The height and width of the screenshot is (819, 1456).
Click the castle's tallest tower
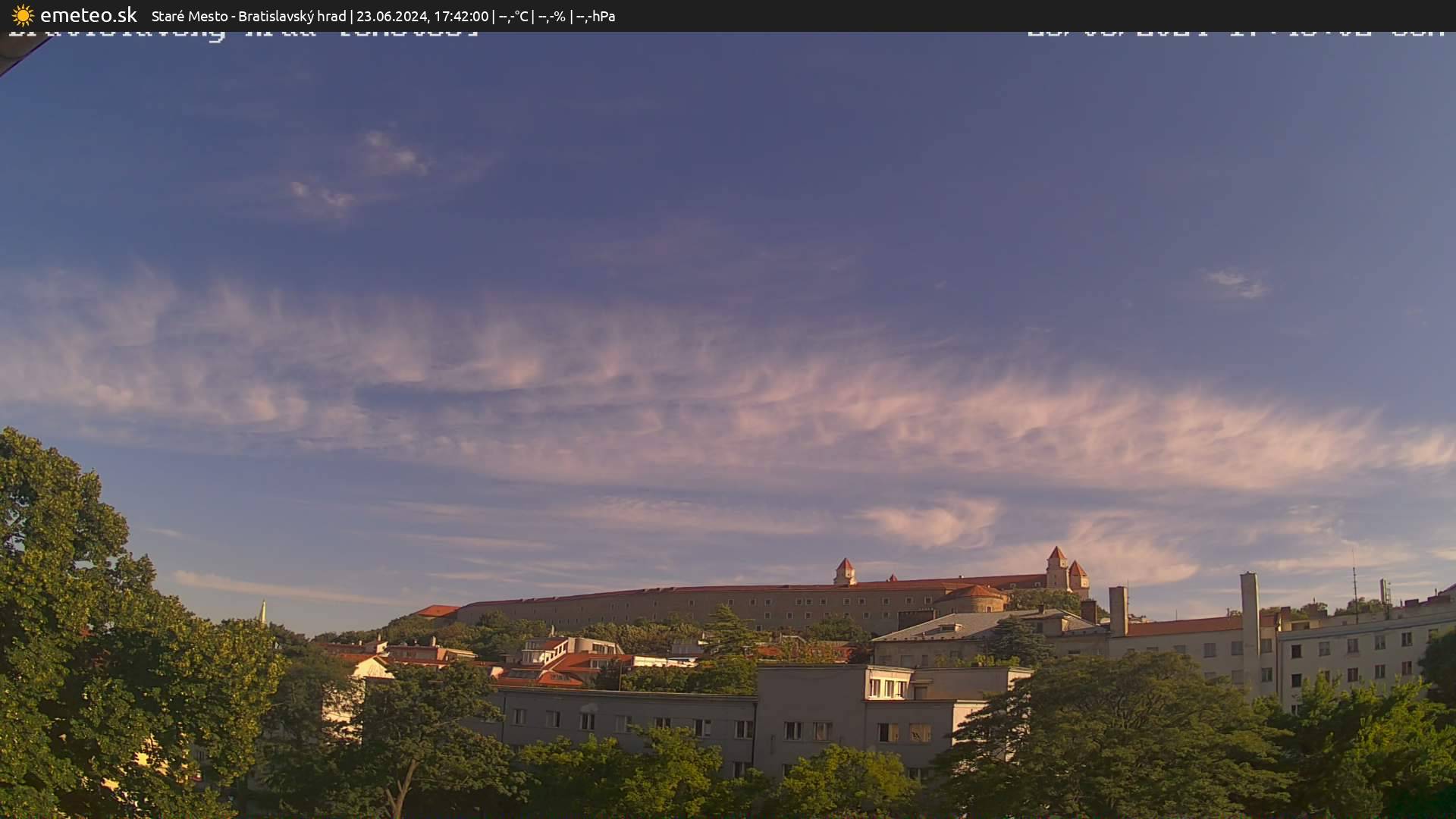click(1056, 567)
